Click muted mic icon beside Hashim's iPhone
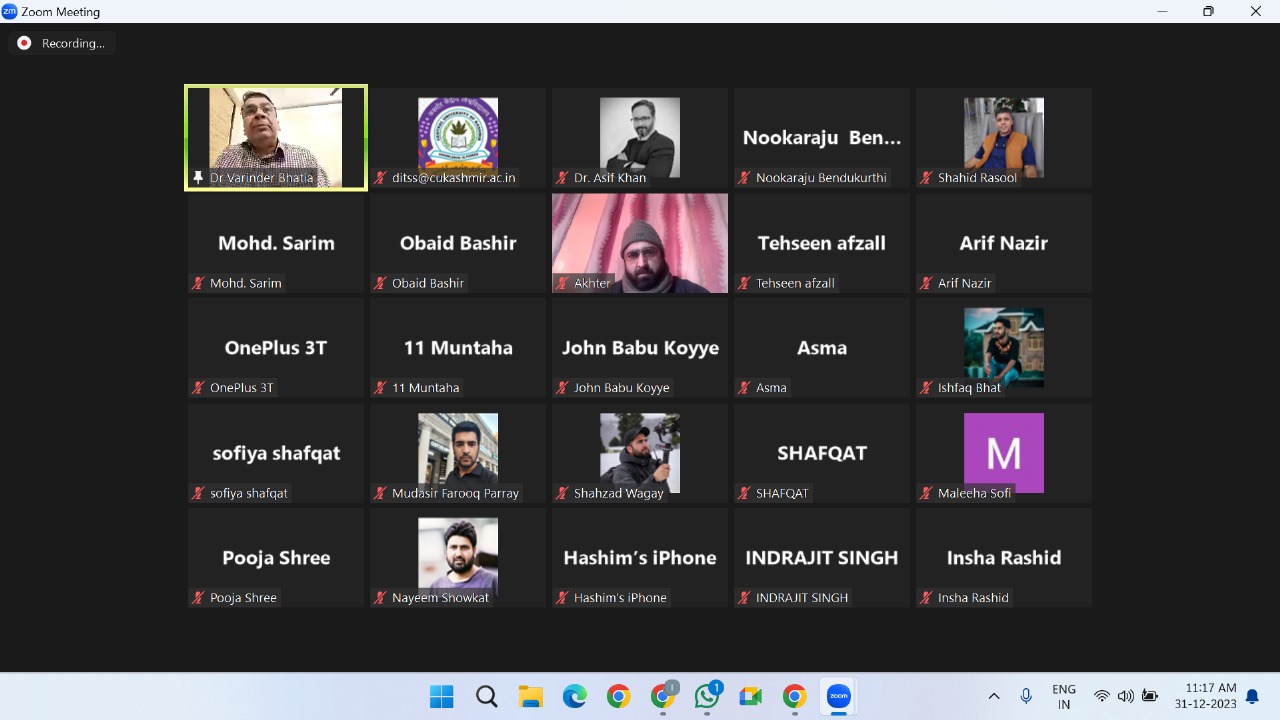 point(562,598)
